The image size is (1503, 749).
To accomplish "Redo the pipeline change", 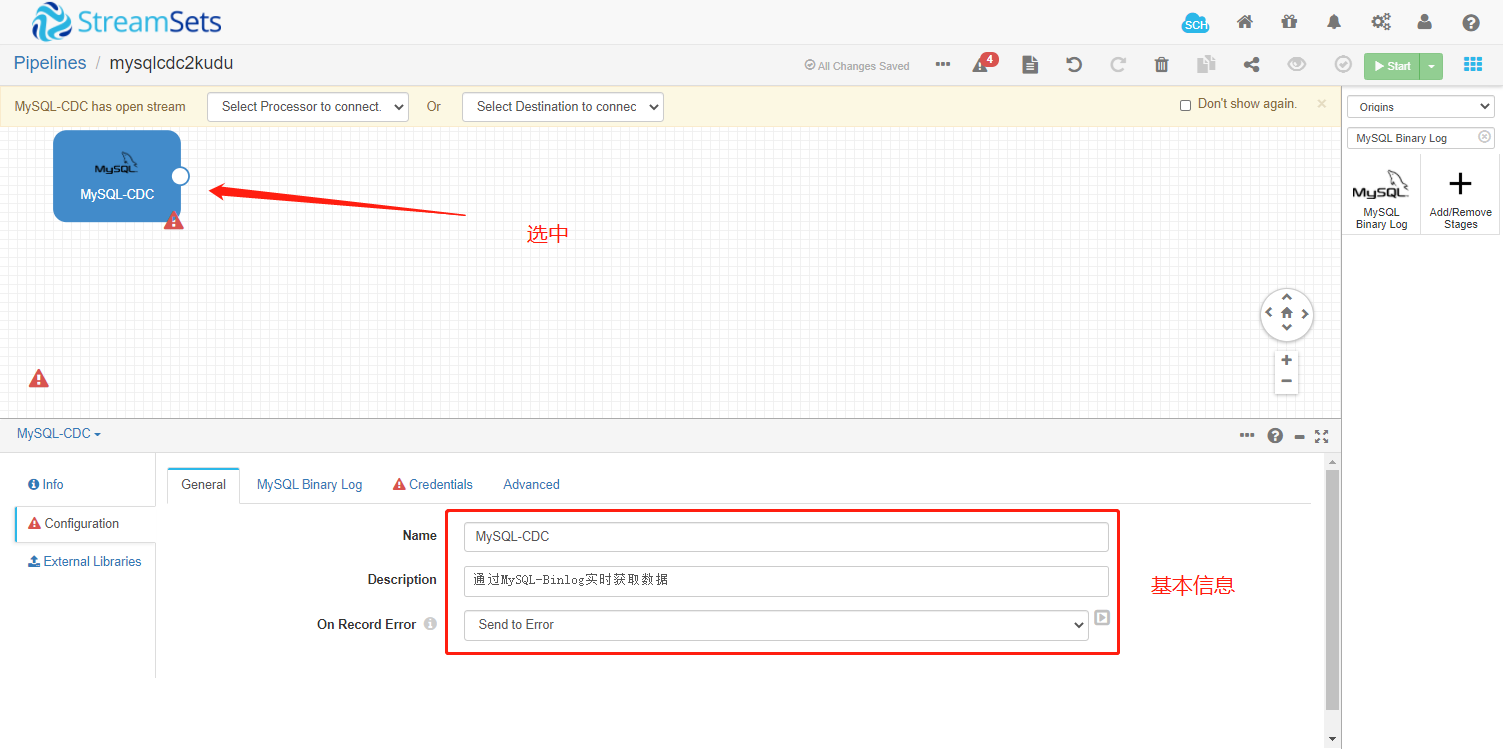I will click(x=1118, y=65).
